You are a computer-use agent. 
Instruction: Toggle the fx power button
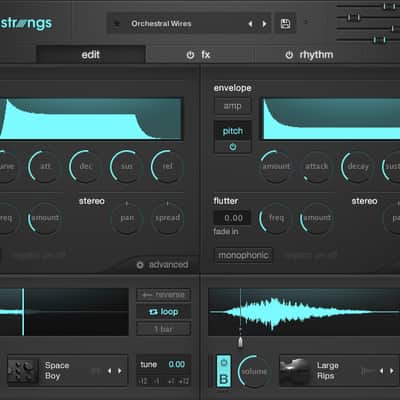coord(190,55)
